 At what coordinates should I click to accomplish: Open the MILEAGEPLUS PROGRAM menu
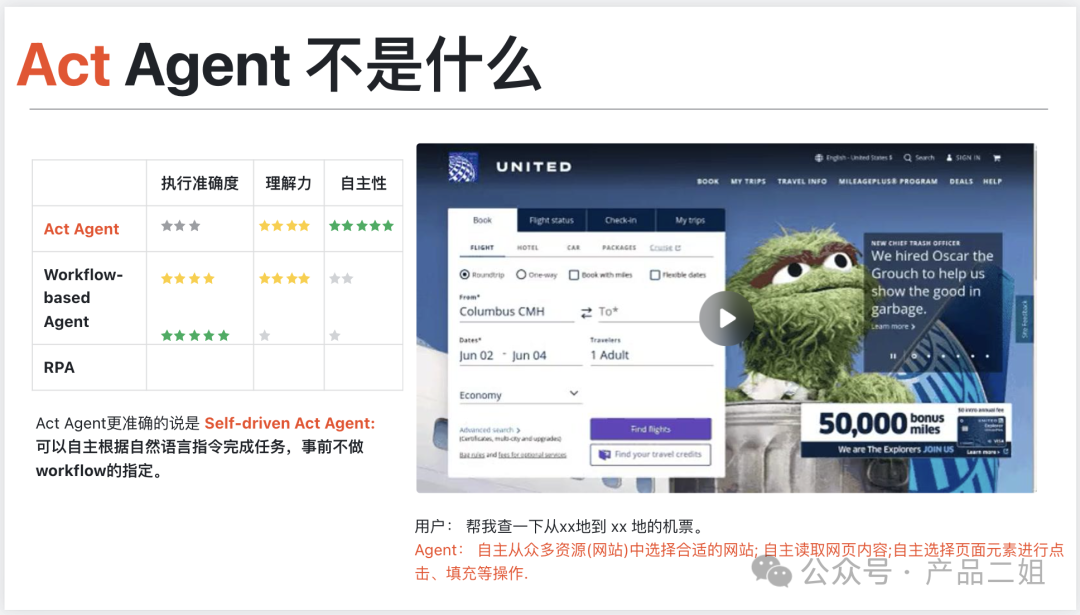pyautogui.click(x=888, y=182)
